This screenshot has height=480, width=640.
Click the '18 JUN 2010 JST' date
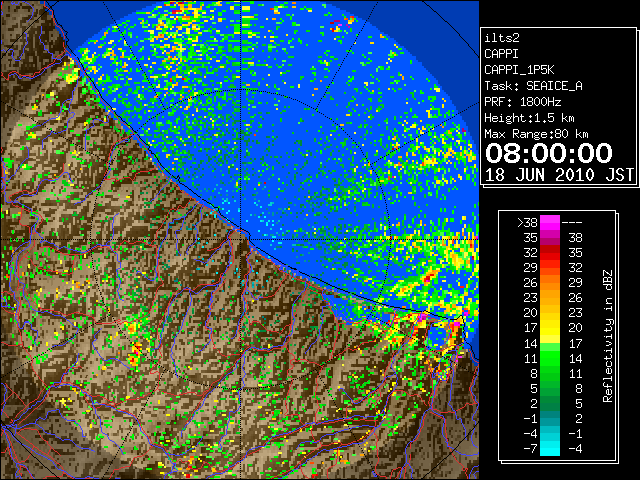[x=559, y=175]
